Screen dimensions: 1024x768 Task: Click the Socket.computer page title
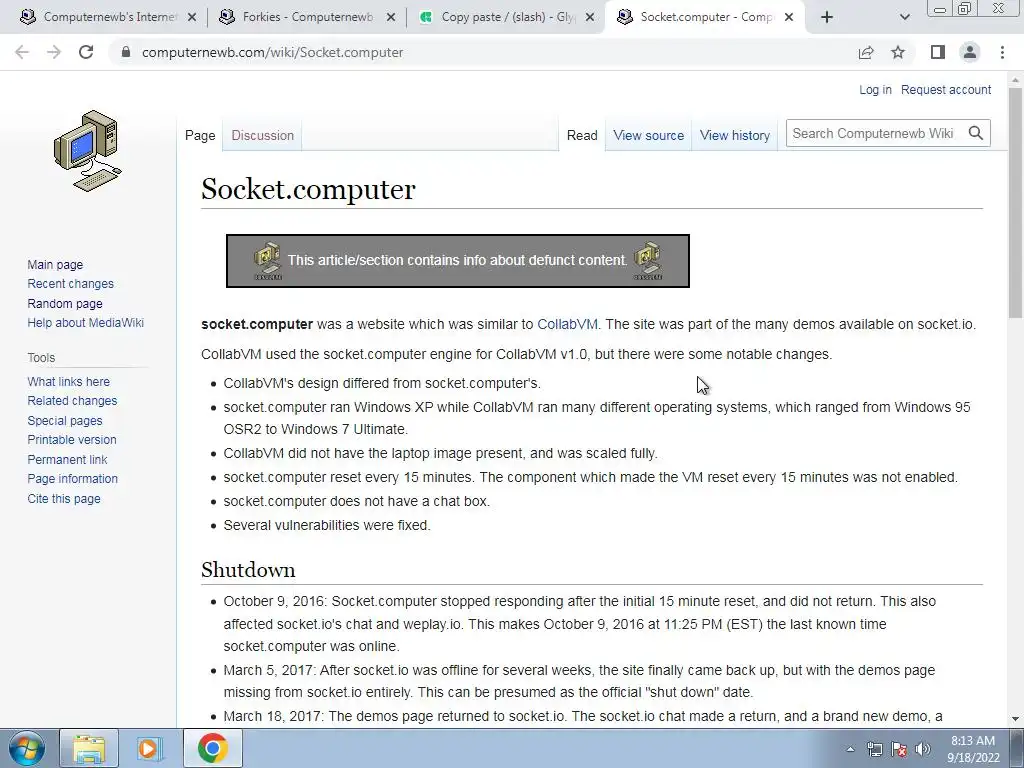308,189
